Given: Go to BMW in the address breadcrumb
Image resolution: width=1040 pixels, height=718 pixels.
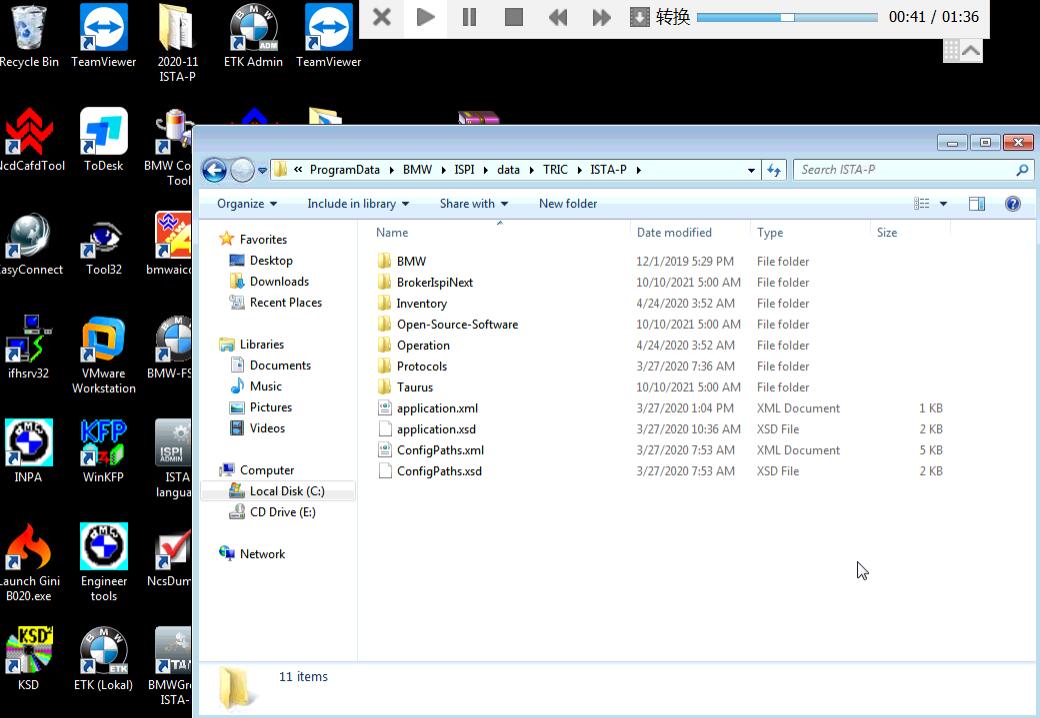Looking at the screenshot, I should pos(417,170).
